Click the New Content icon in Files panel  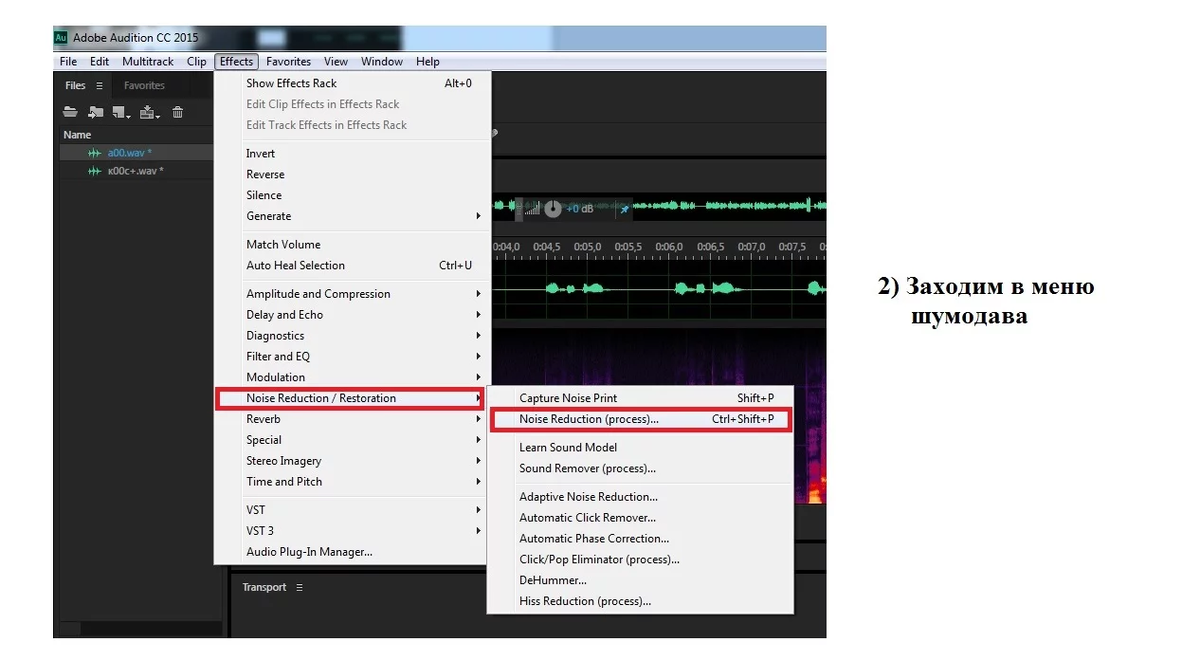click(x=117, y=112)
